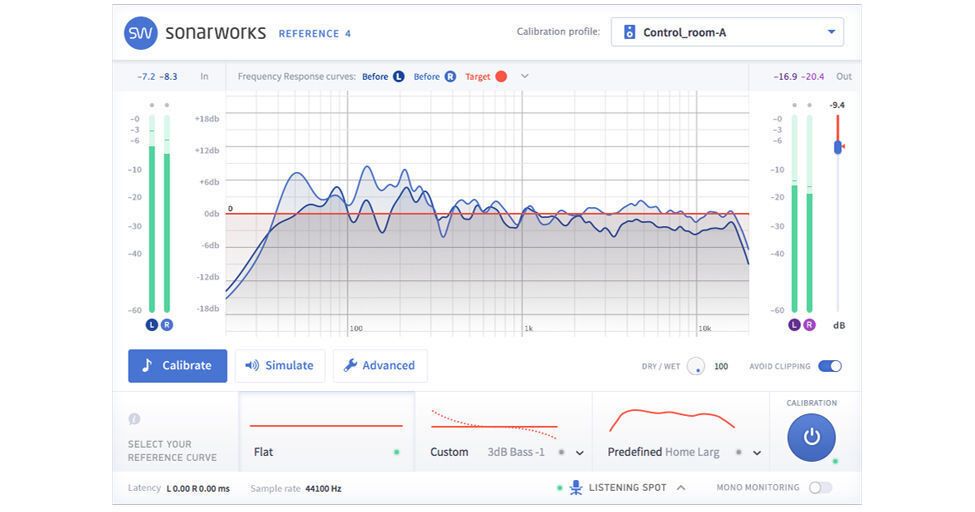The height and width of the screenshot is (512, 975).
Task: Select the Predefined reference curve
Action: pyautogui.click(x=681, y=432)
